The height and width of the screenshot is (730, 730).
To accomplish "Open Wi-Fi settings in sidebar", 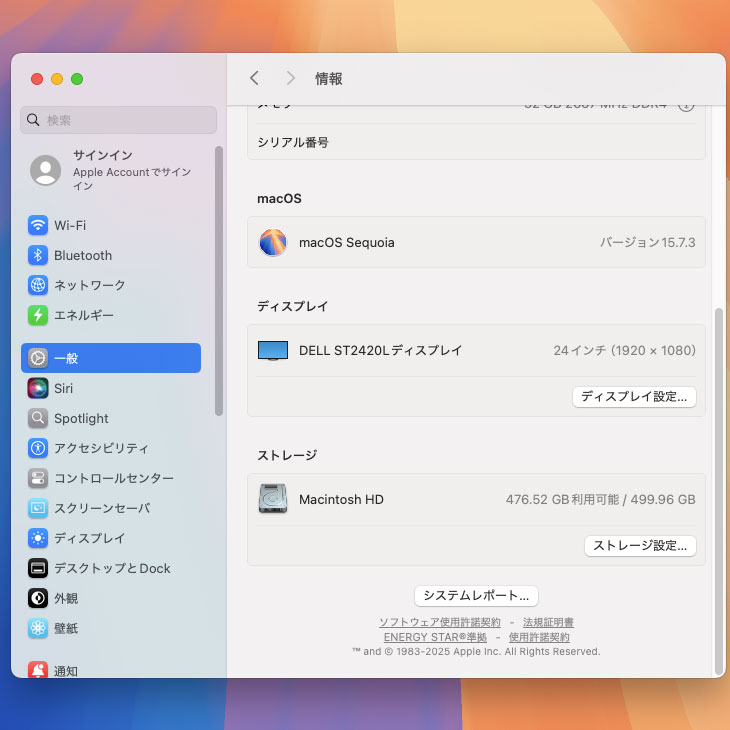I will (x=70, y=225).
